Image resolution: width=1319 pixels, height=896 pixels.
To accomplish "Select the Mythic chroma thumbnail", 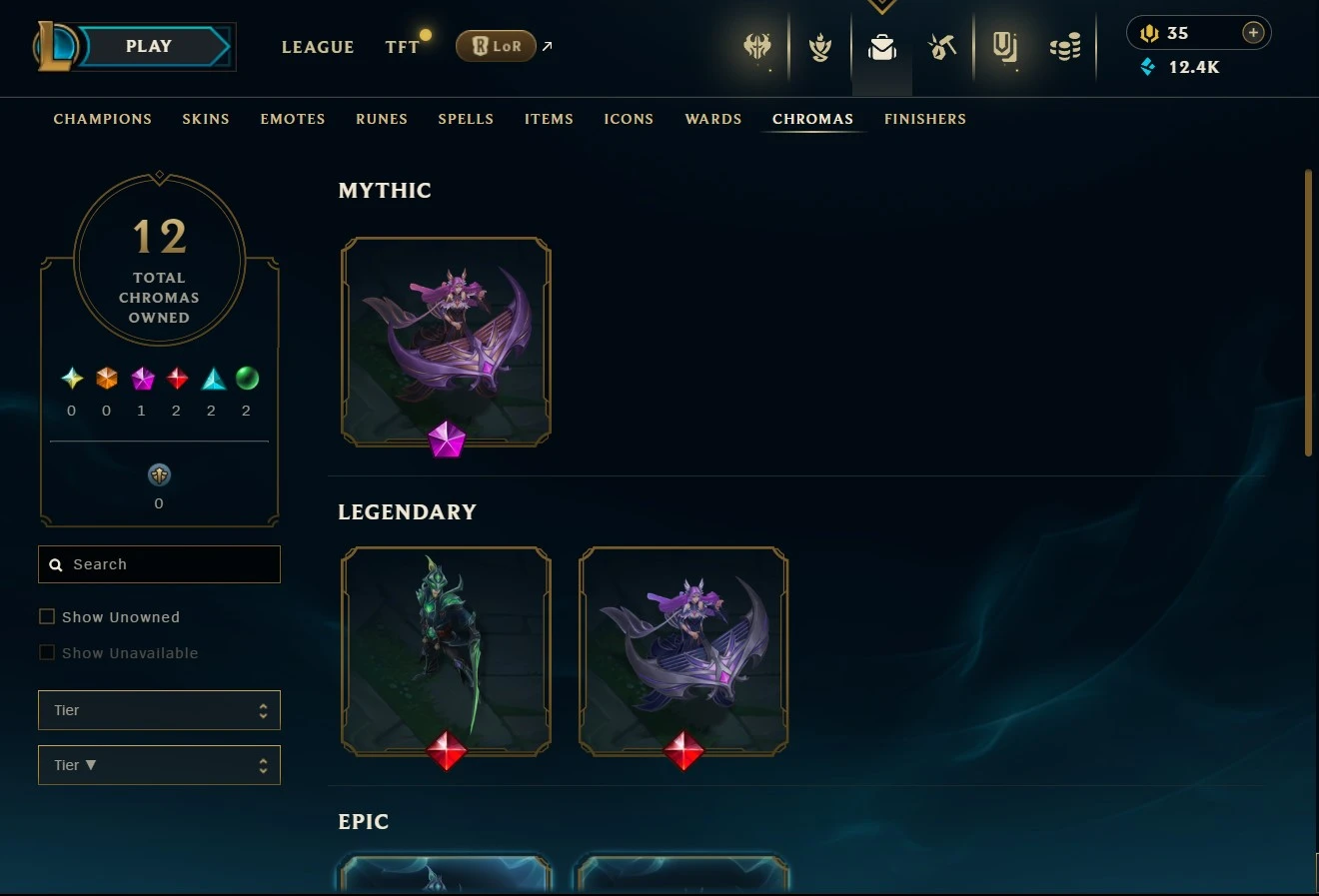I will [446, 342].
